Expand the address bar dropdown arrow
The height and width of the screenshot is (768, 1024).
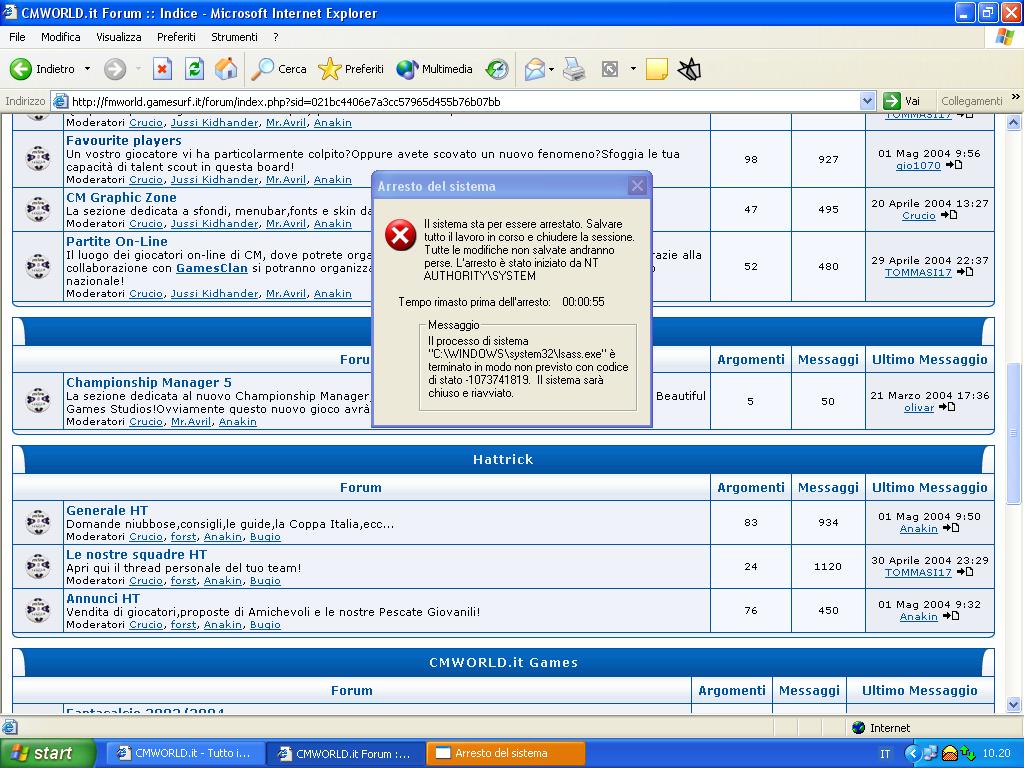tap(867, 101)
